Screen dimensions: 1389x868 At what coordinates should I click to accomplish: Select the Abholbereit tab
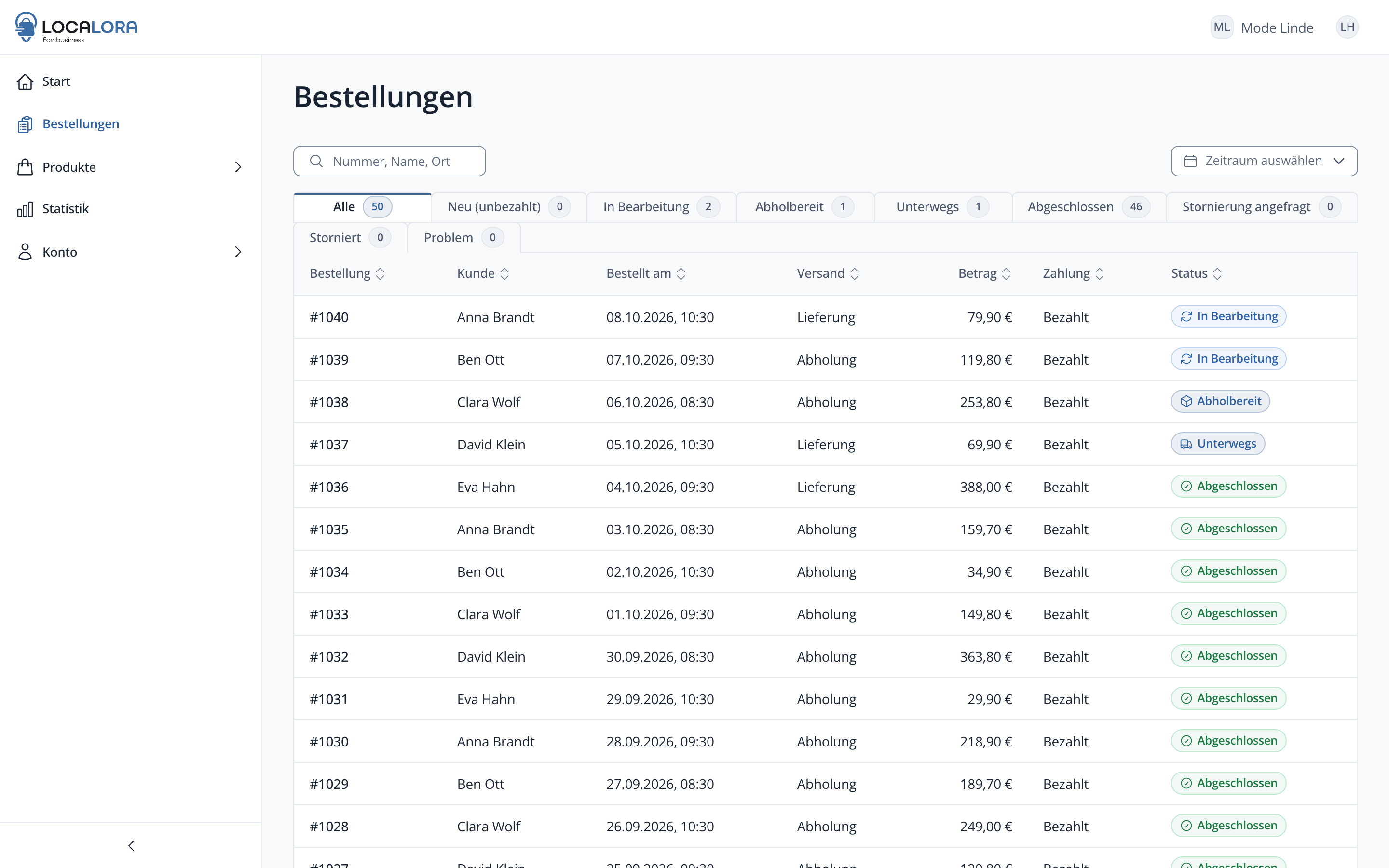click(804, 207)
